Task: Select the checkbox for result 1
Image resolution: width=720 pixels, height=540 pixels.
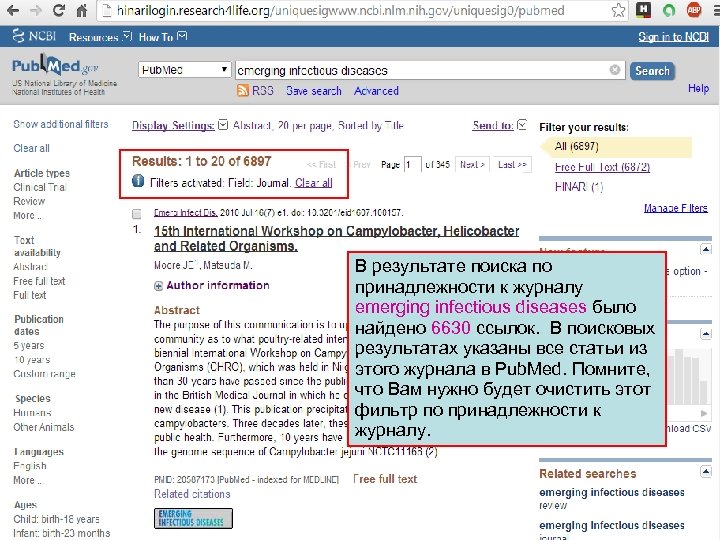Action: pos(137,214)
